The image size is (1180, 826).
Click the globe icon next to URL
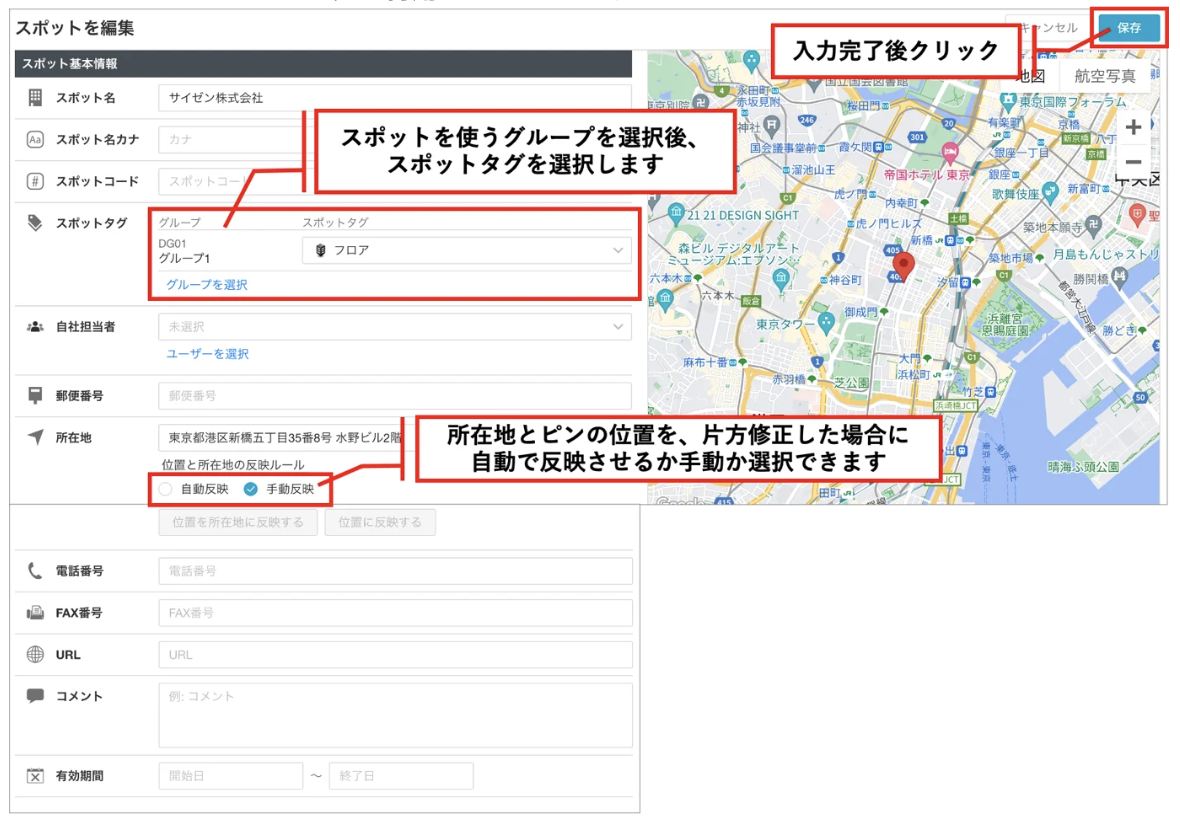click(x=35, y=654)
